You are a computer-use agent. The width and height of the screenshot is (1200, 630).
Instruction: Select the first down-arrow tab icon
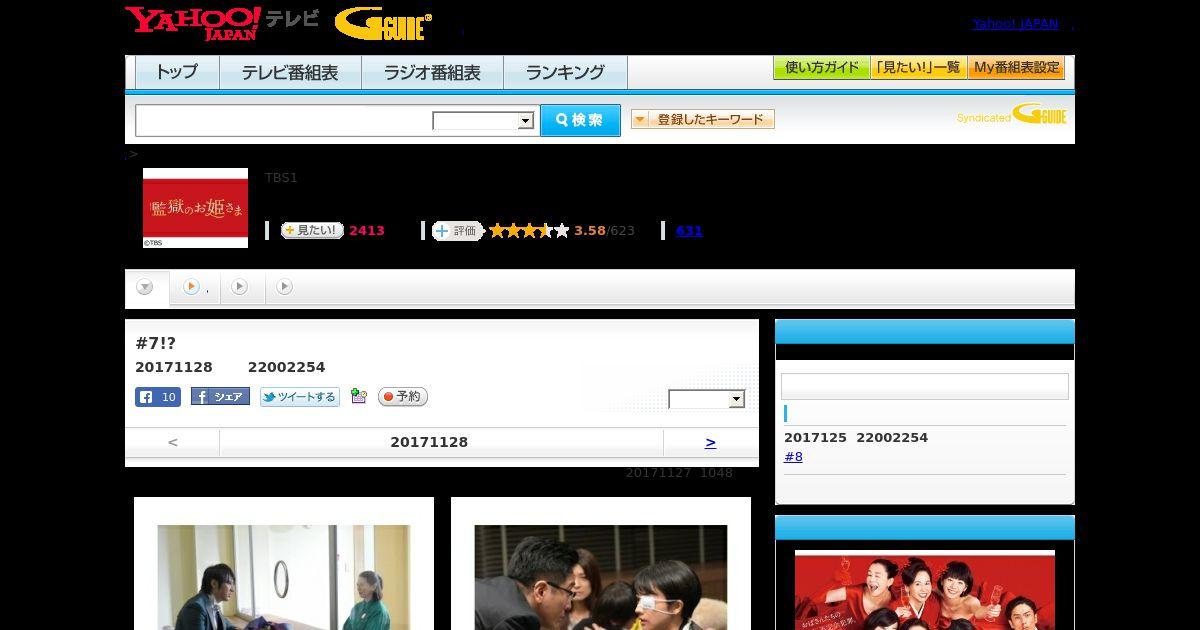(x=145, y=287)
